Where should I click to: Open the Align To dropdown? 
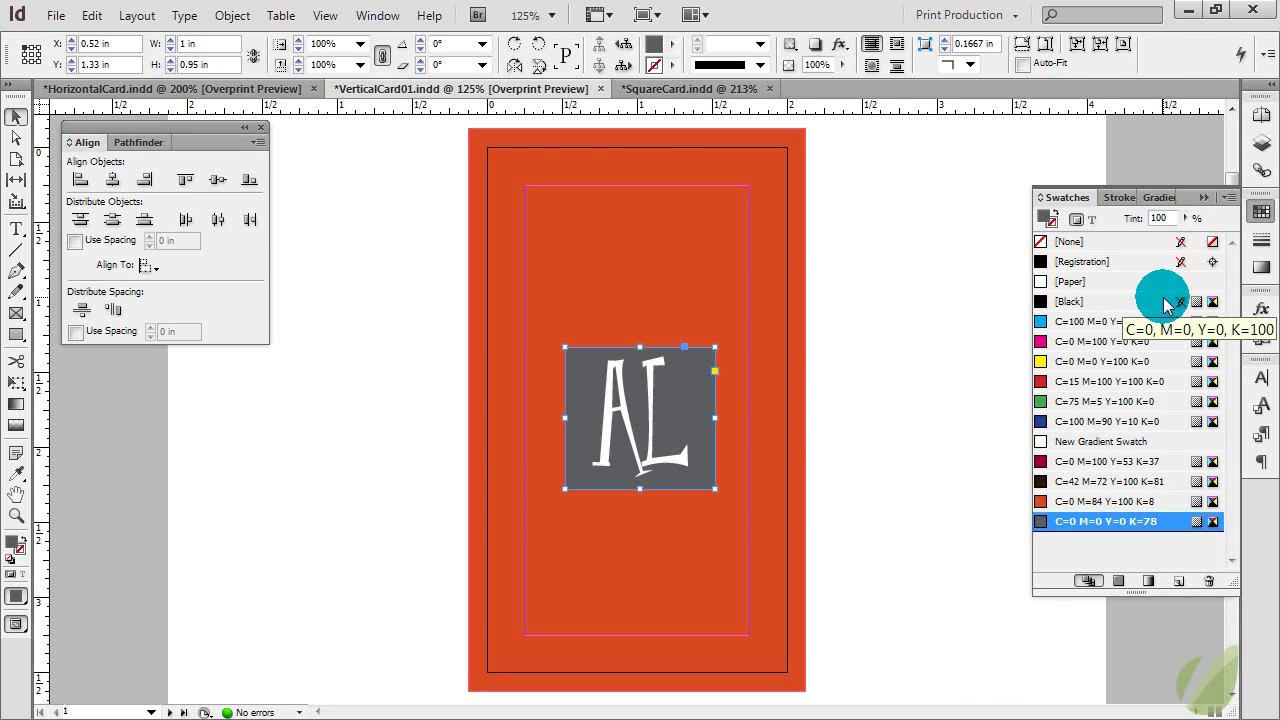coord(148,266)
